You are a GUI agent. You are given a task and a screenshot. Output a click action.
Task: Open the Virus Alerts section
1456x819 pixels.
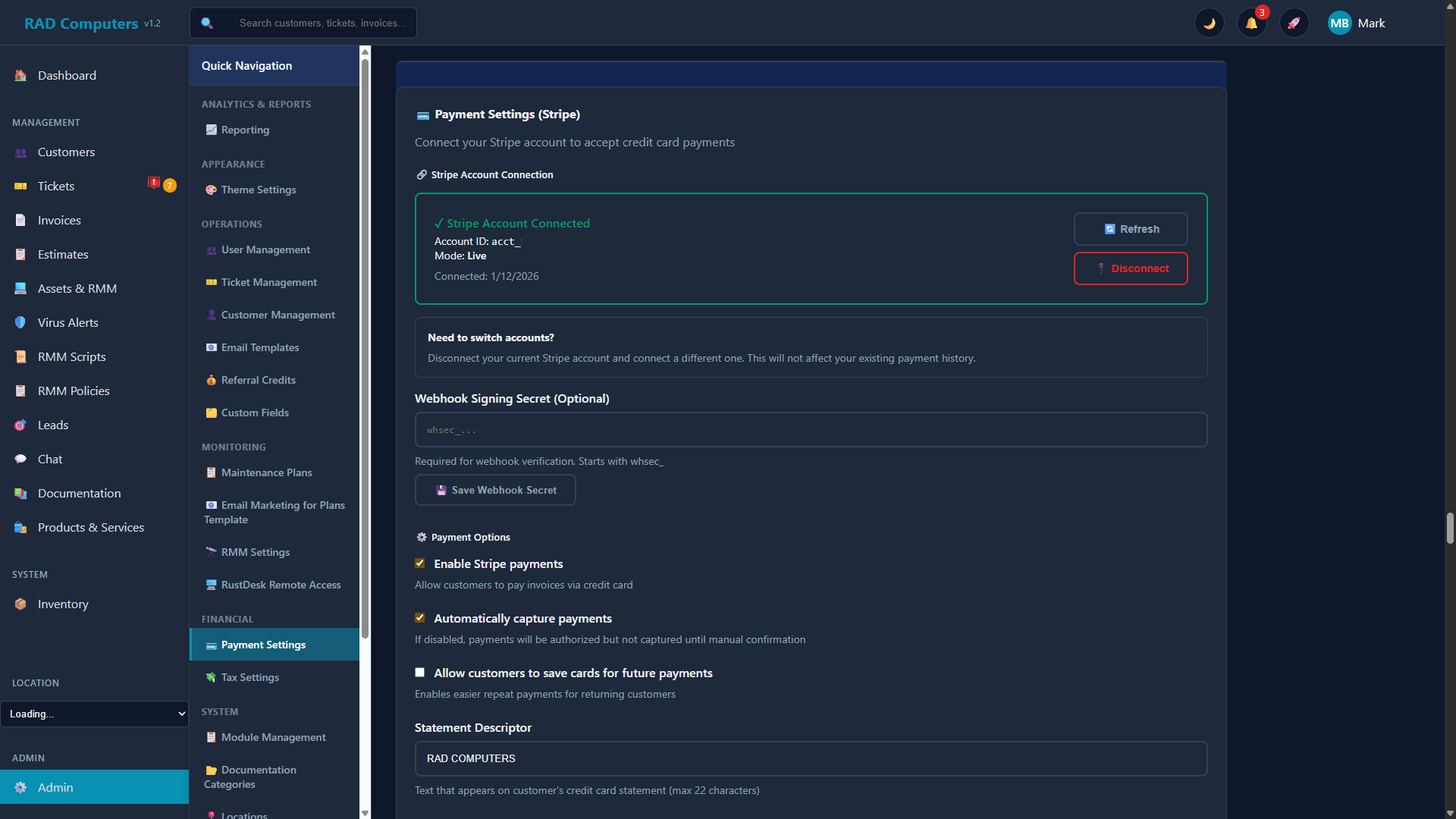click(x=67, y=322)
